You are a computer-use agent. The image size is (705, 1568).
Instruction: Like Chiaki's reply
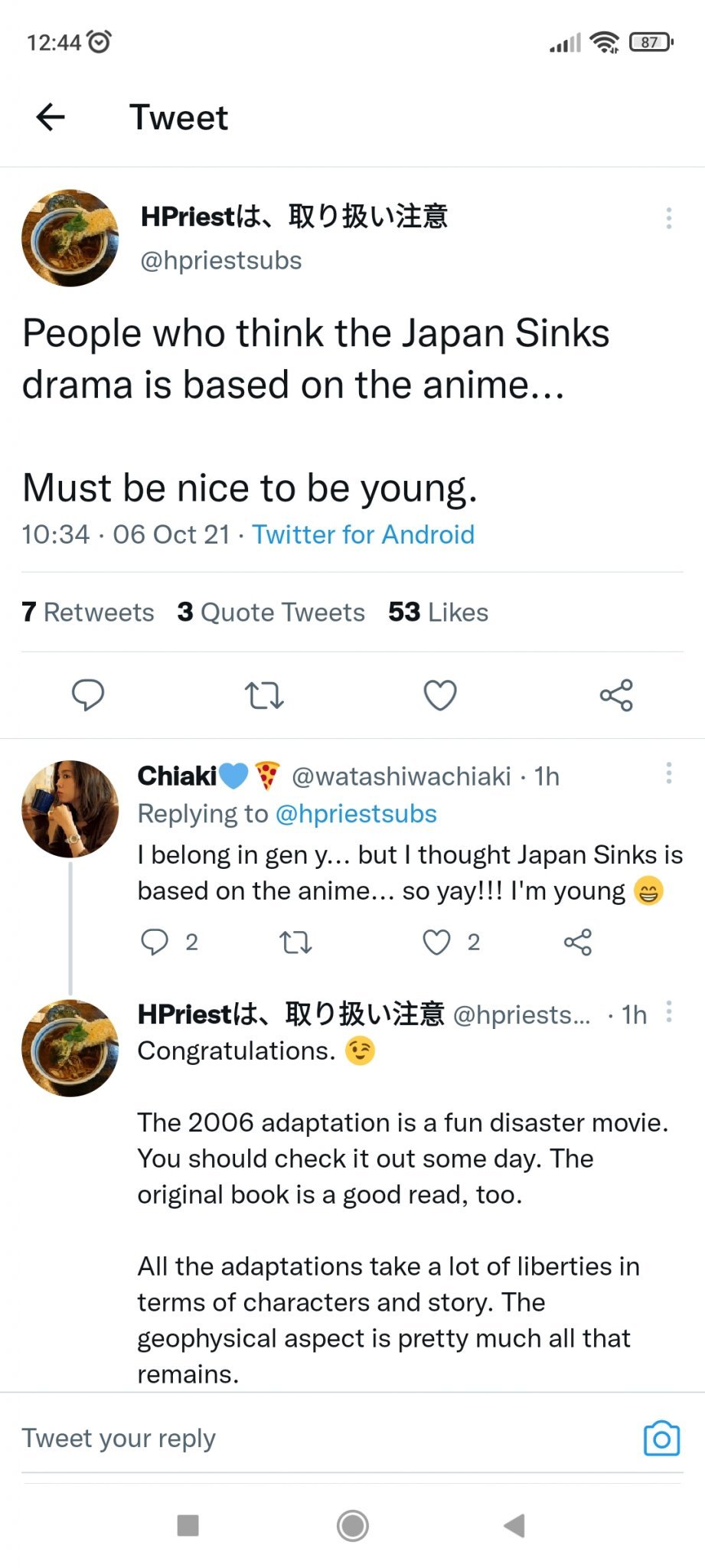pyautogui.click(x=436, y=942)
